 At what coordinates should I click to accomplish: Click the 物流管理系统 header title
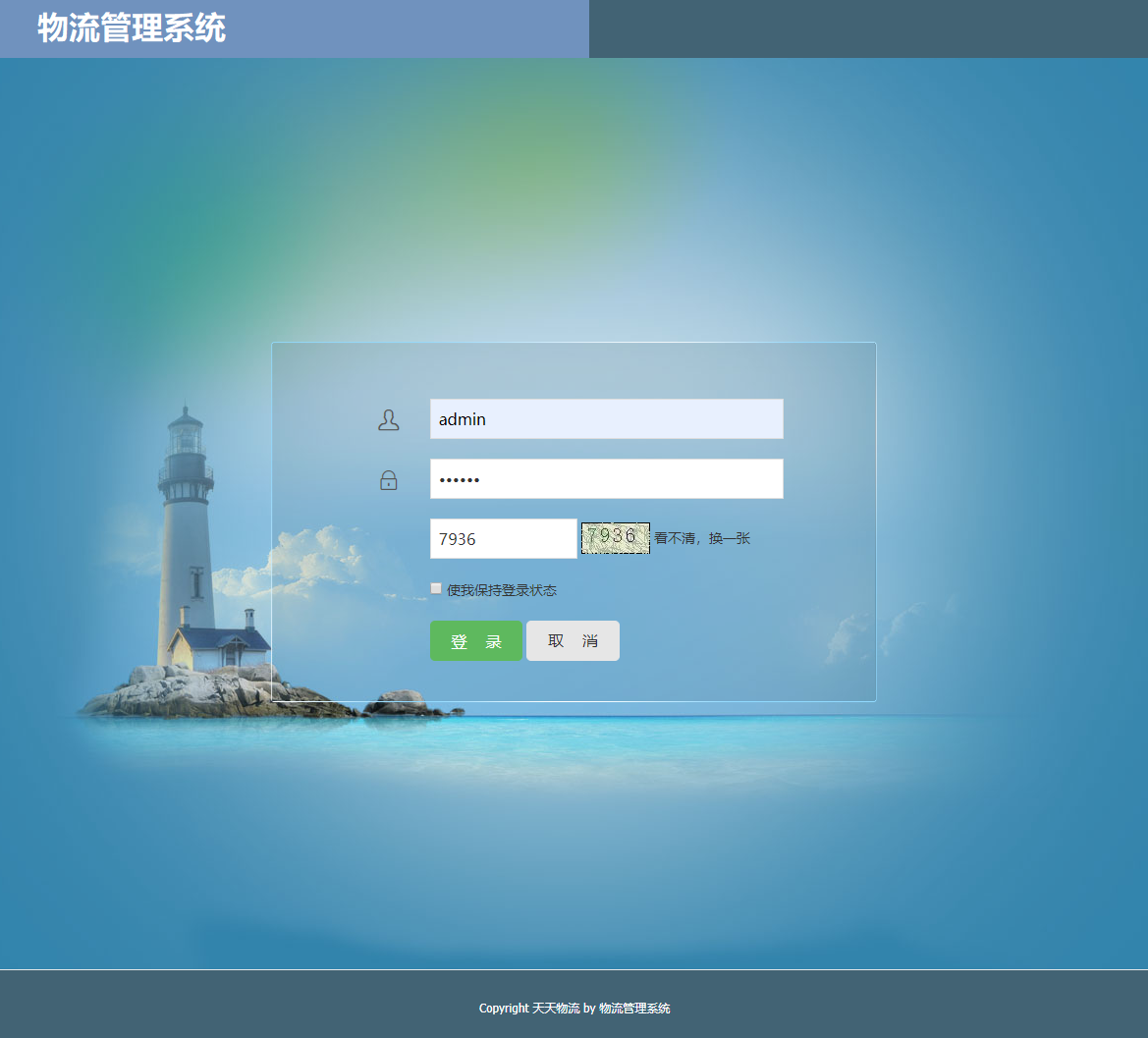point(130,29)
